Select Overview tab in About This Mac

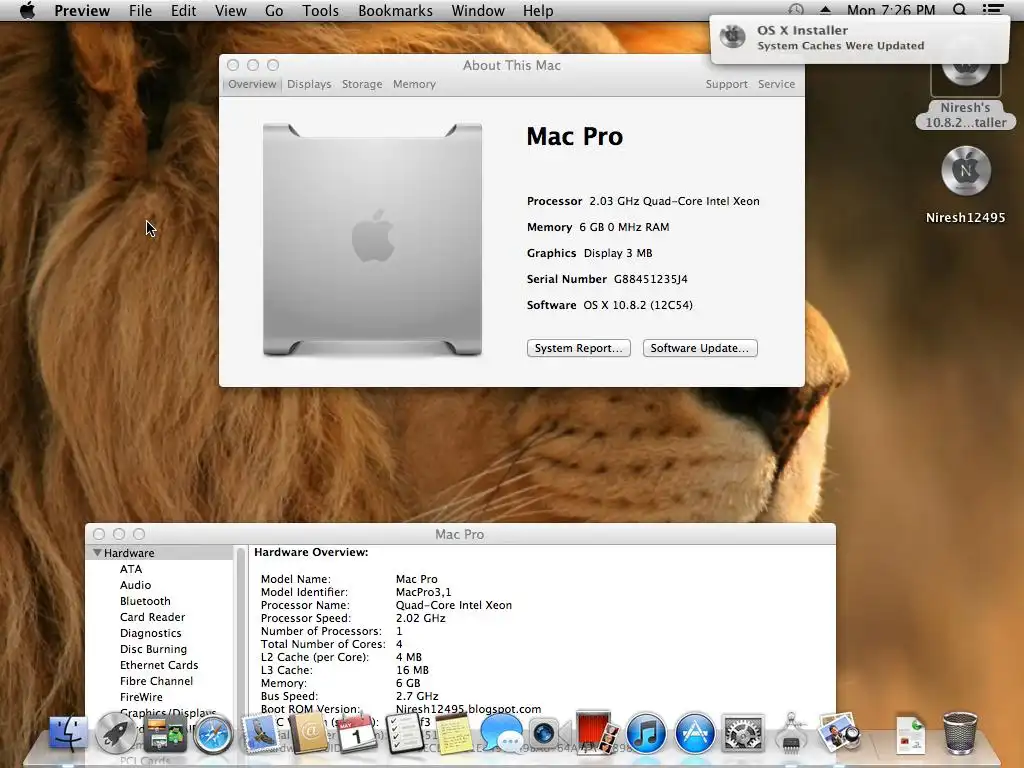pyautogui.click(x=252, y=84)
